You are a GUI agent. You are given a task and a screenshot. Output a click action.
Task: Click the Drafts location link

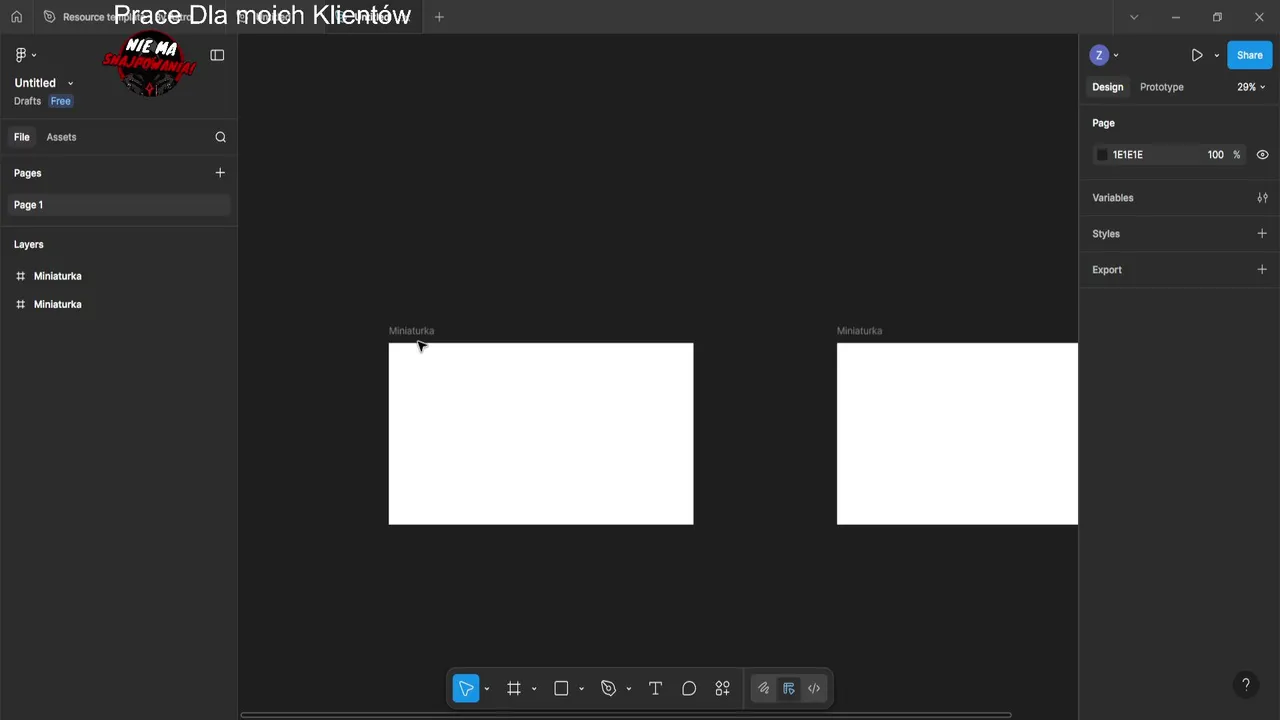[27, 101]
